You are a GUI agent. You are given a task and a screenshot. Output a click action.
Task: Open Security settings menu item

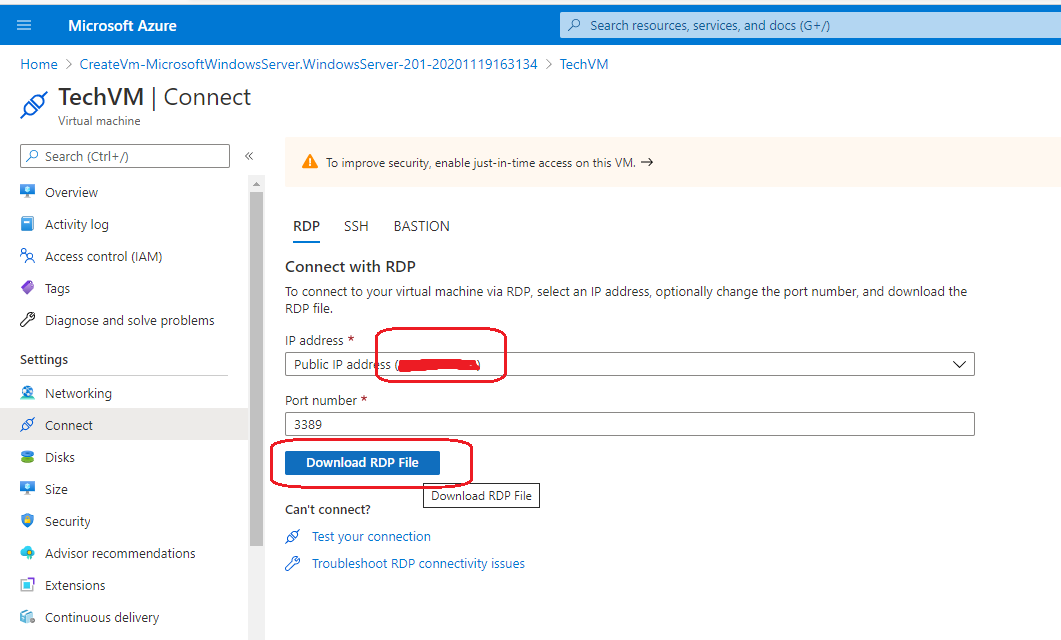(x=125, y=521)
